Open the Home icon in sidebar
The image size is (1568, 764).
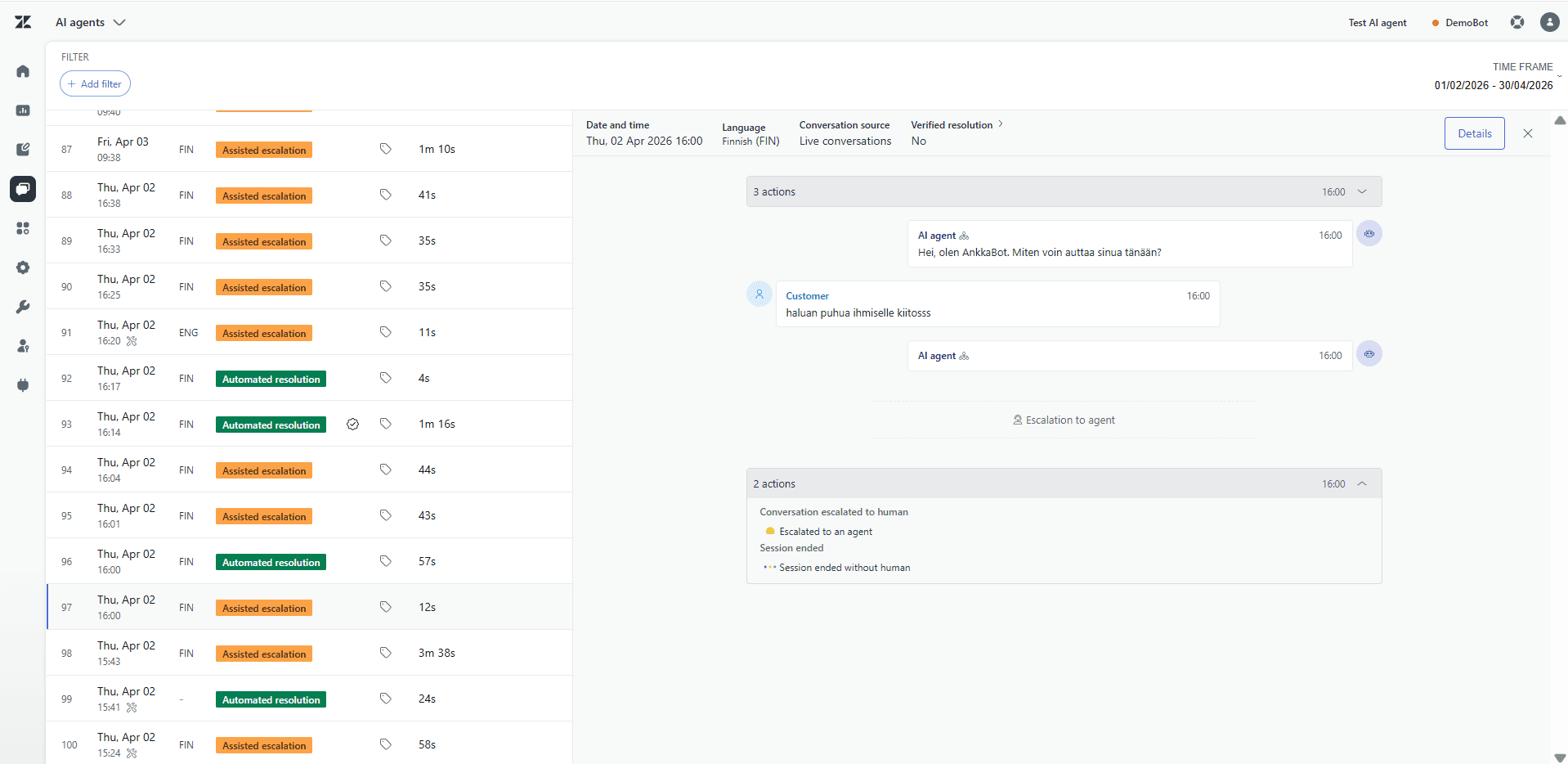pyautogui.click(x=23, y=71)
